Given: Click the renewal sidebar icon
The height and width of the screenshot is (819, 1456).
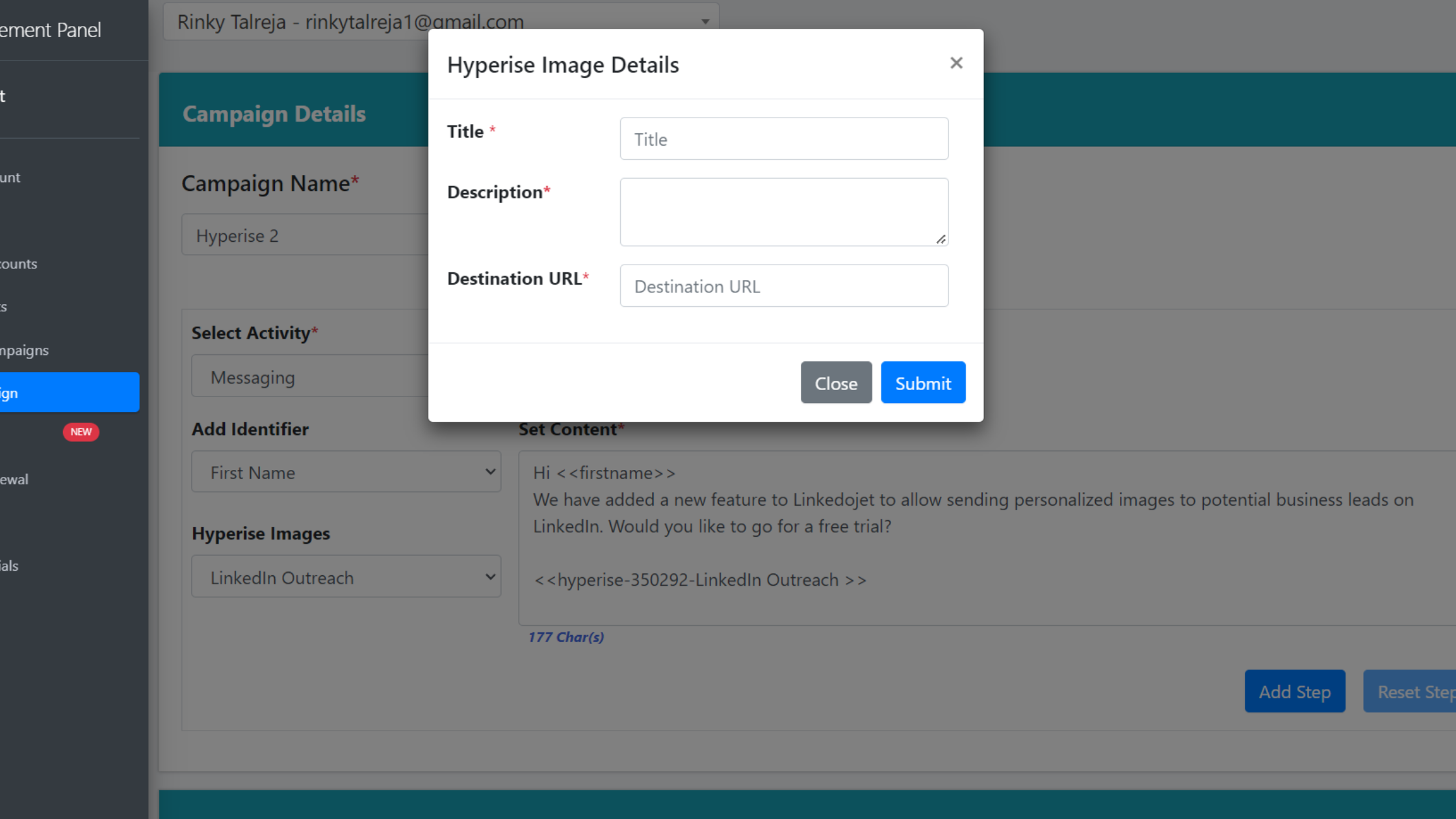Looking at the screenshot, I should tap(14, 479).
